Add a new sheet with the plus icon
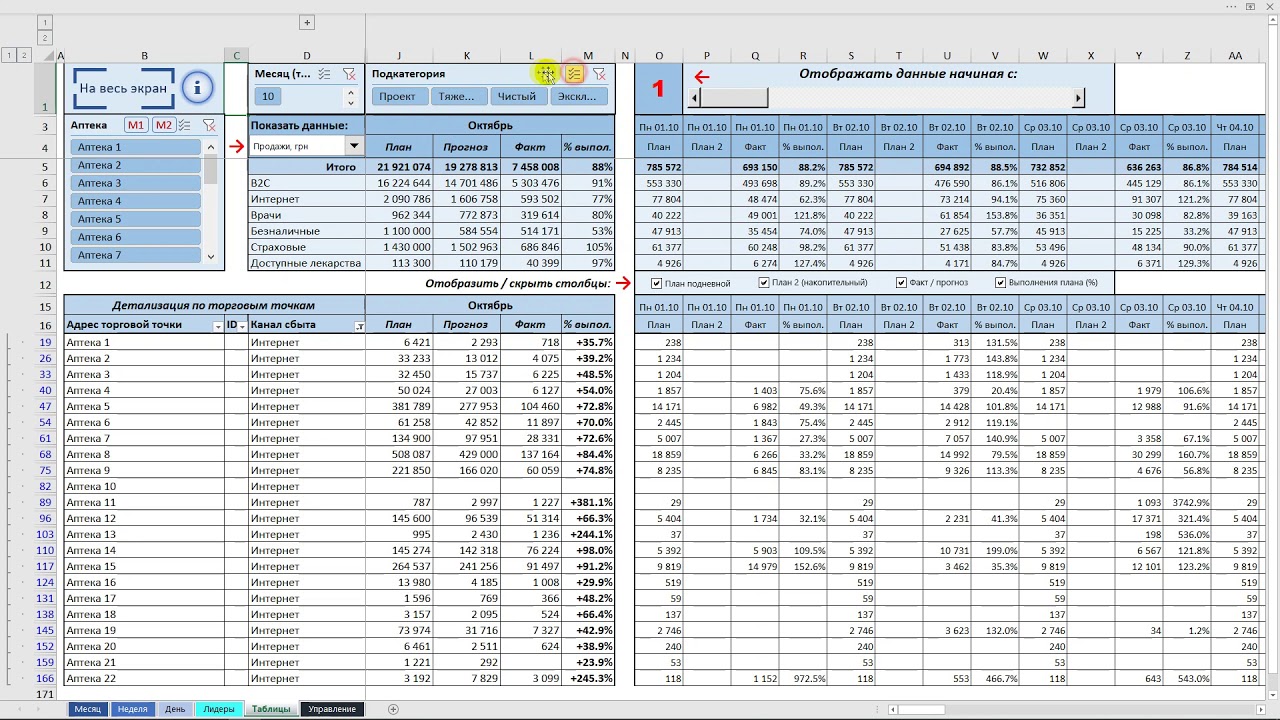Viewport: 1280px width, 720px height. point(393,709)
